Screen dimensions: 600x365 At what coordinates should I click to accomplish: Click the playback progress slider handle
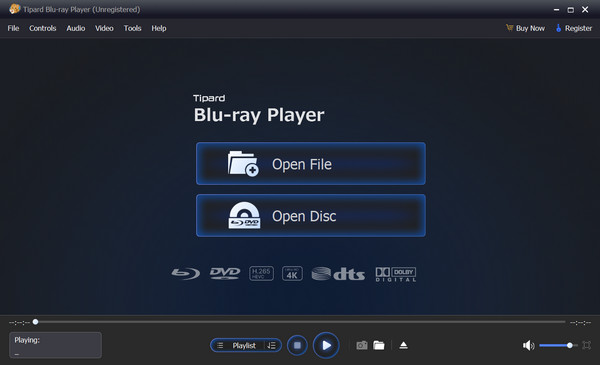tap(35, 322)
